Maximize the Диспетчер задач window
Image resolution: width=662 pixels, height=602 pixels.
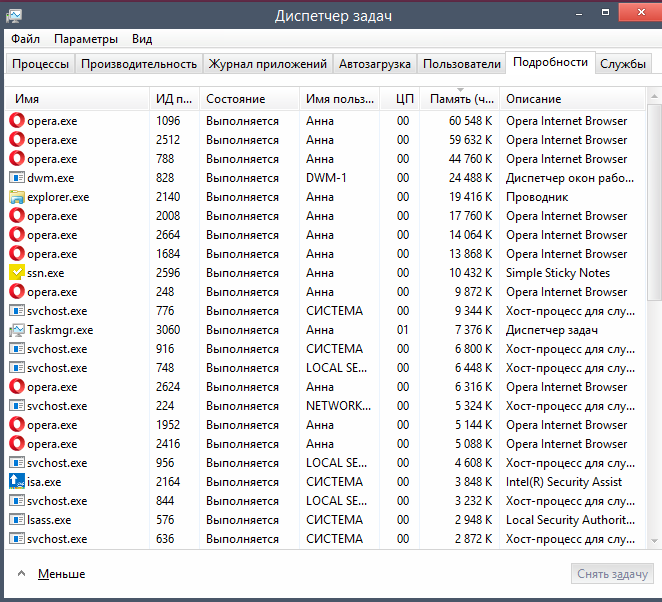pos(605,13)
